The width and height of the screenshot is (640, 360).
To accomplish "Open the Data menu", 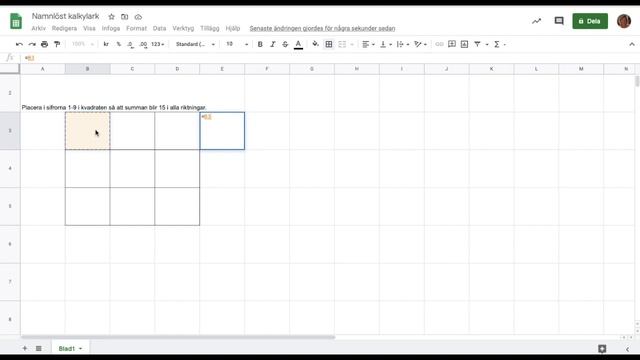I will (159, 28).
